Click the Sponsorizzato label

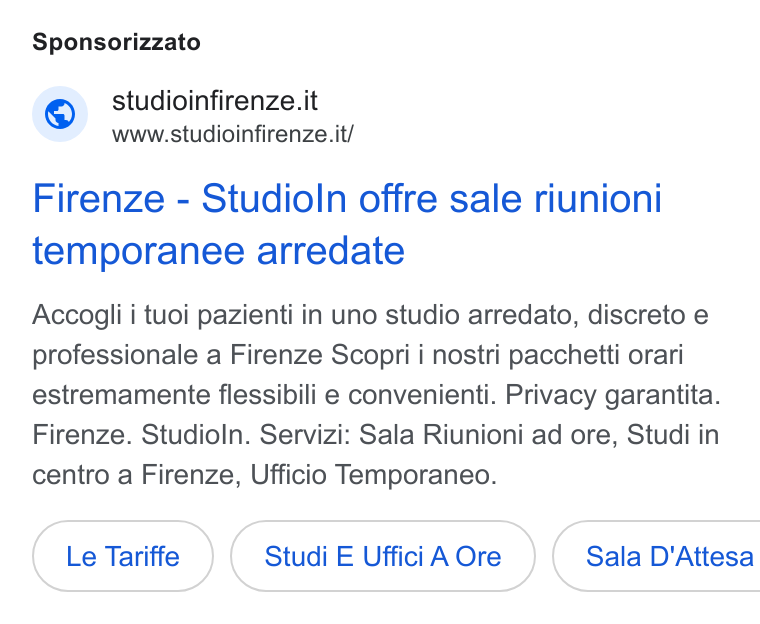pyautogui.click(x=116, y=42)
